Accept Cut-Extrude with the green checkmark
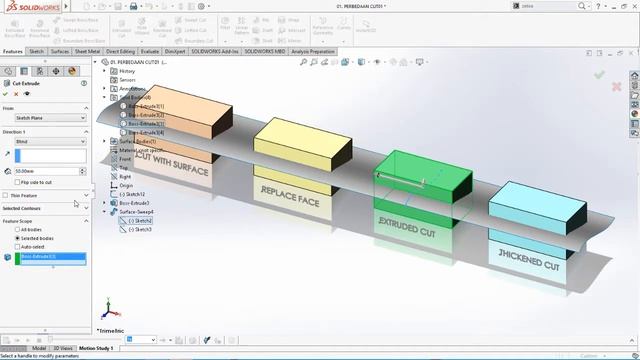This screenshot has height=360, width=640. pos(5,94)
